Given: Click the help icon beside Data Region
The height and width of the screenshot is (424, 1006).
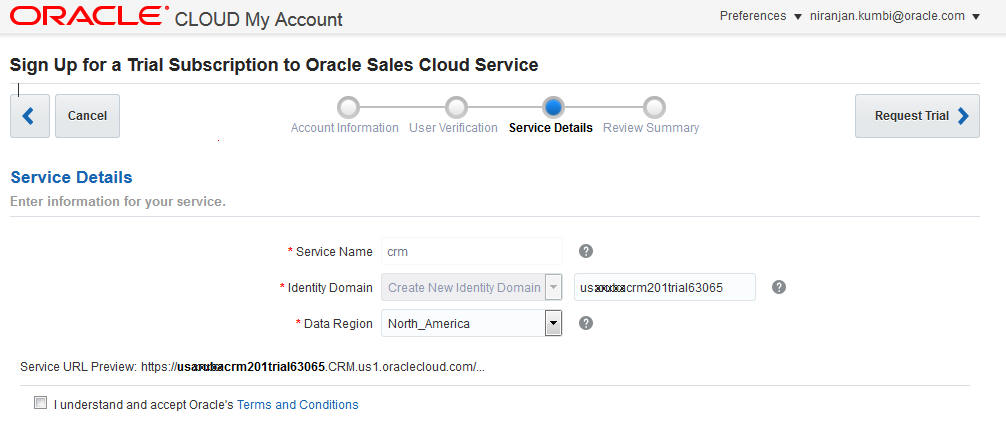Looking at the screenshot, I should pyautogui.click(x=587, y=323).
